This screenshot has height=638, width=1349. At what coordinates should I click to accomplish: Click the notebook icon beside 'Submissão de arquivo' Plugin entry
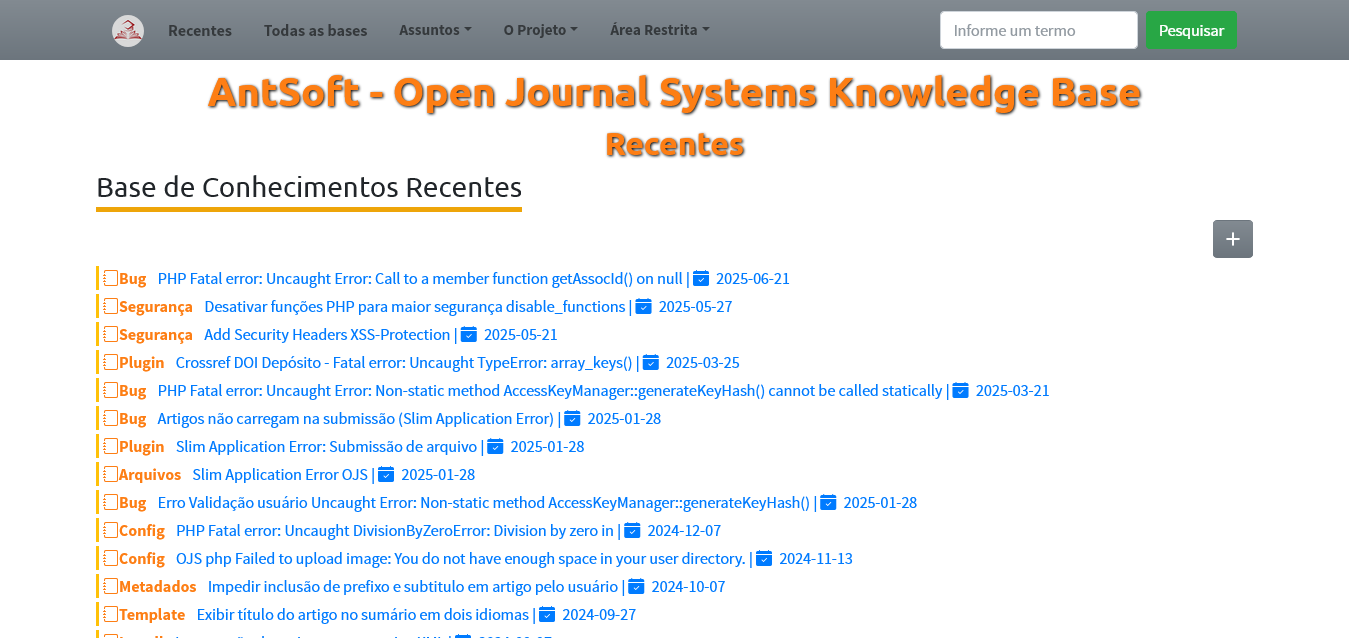click(x=111, y=446)
